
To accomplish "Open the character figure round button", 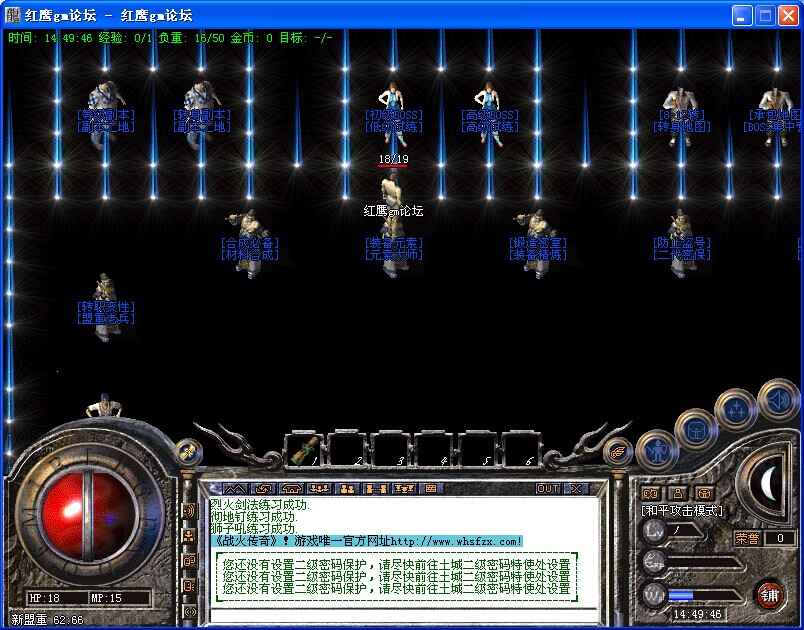I will 656,448.
